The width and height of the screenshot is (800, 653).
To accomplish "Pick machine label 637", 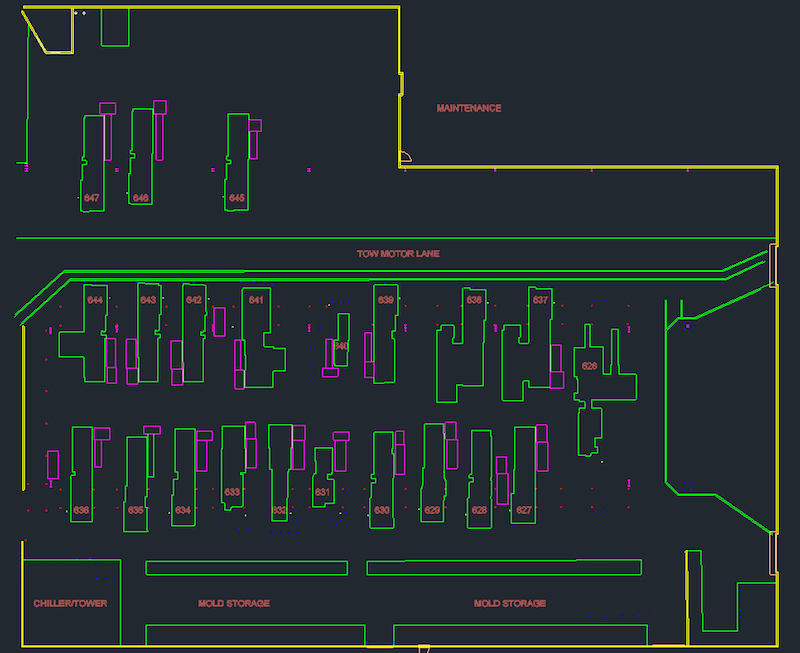I will coord(540,300).
